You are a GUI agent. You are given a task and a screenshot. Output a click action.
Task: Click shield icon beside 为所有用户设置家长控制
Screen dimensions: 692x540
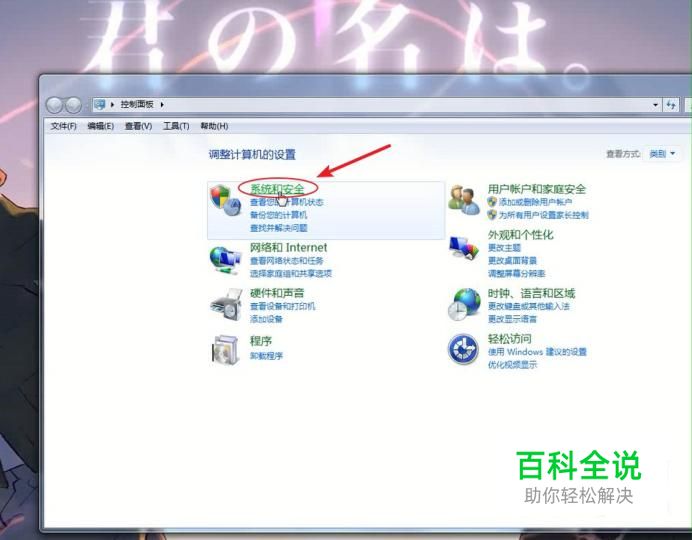click(492, 215)
